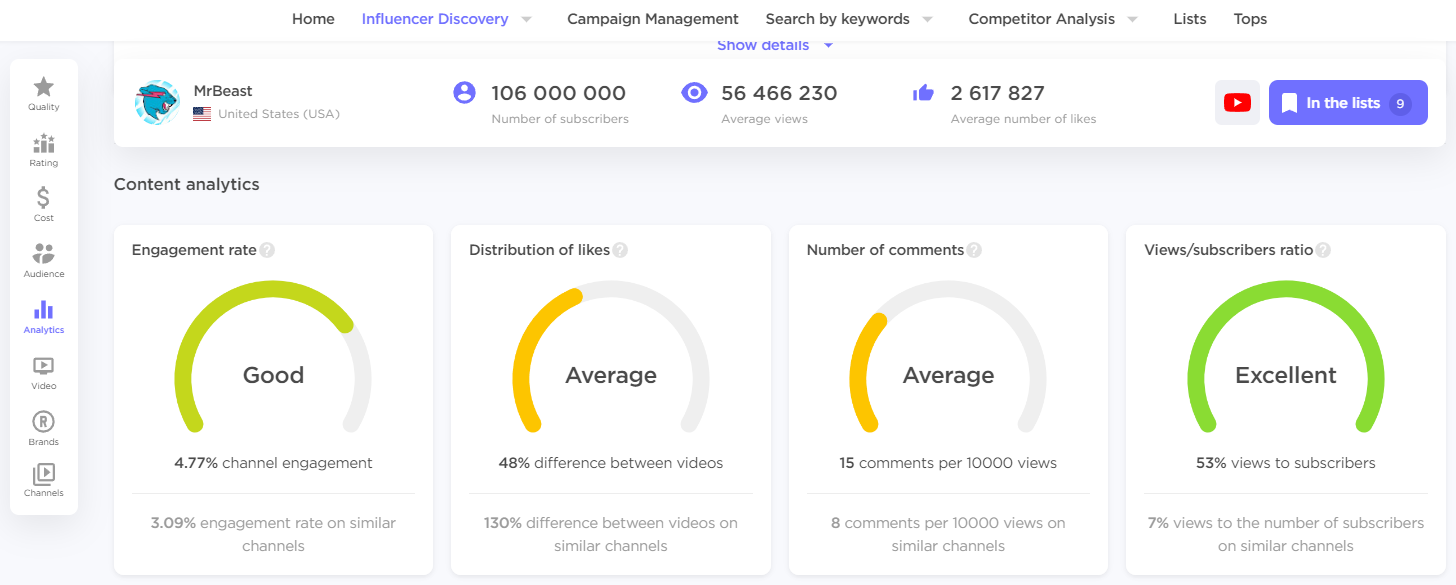
Task: Open Search by keywords dropdown menu
Action: (849, 19)
